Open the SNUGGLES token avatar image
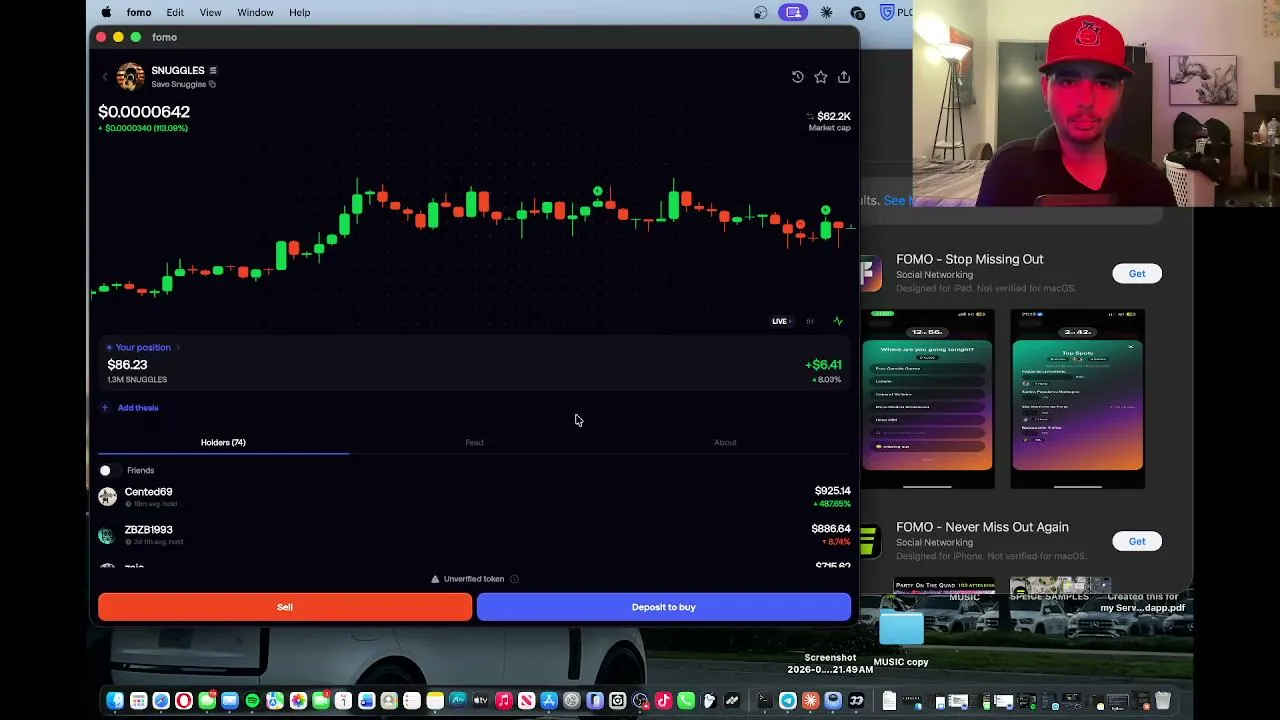Screen dimensions: 1280x720 pyautogui.click(x=130, y=77)
